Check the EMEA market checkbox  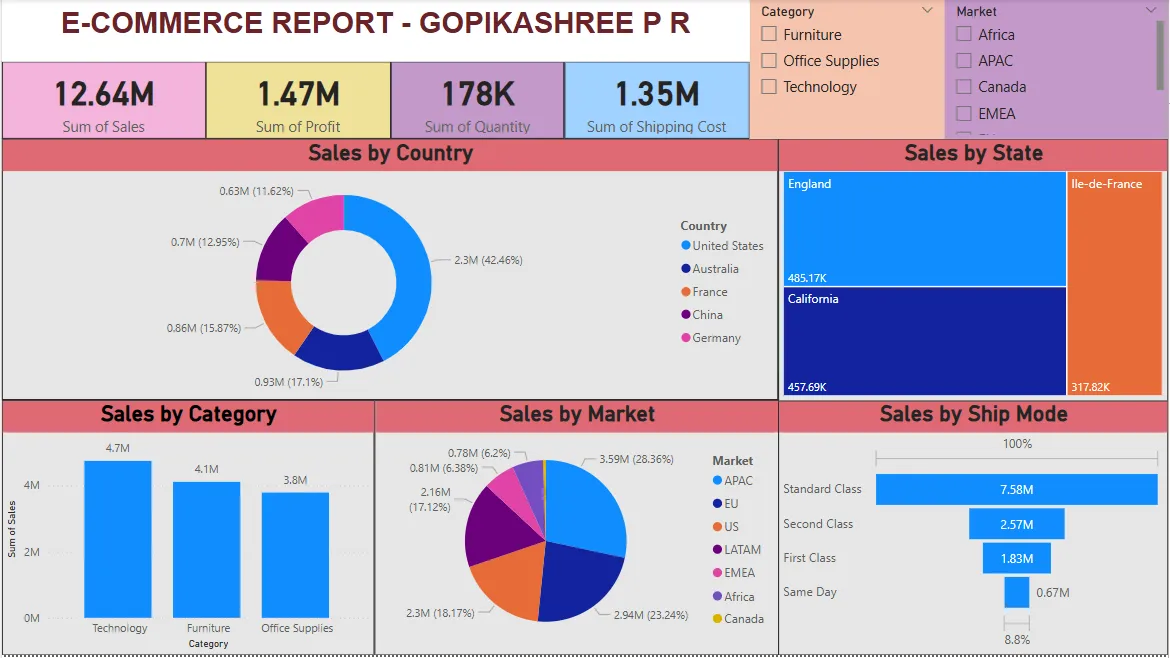pyautogui.click(x=964, y=113)
